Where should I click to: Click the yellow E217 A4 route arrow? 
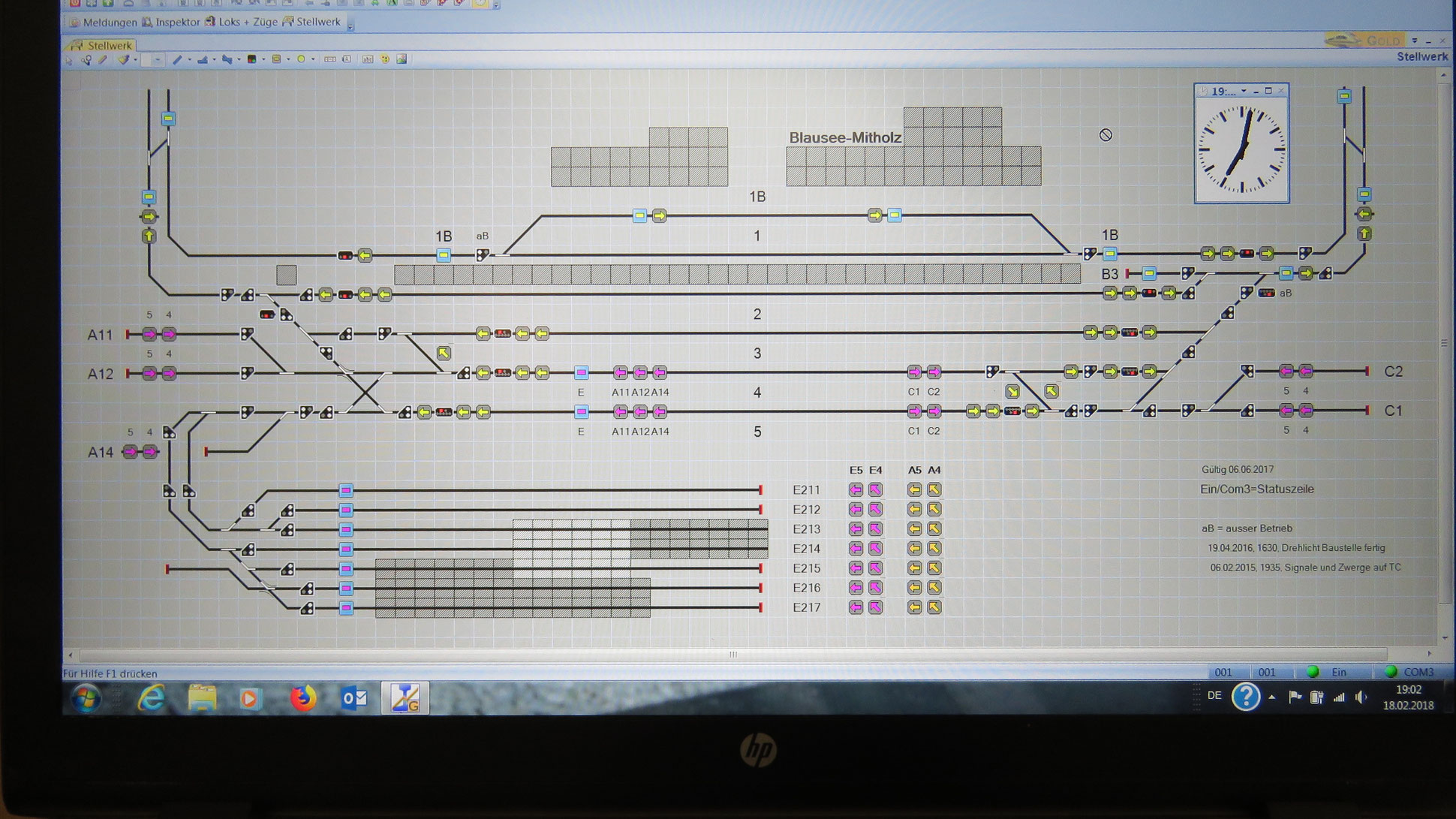934,607
